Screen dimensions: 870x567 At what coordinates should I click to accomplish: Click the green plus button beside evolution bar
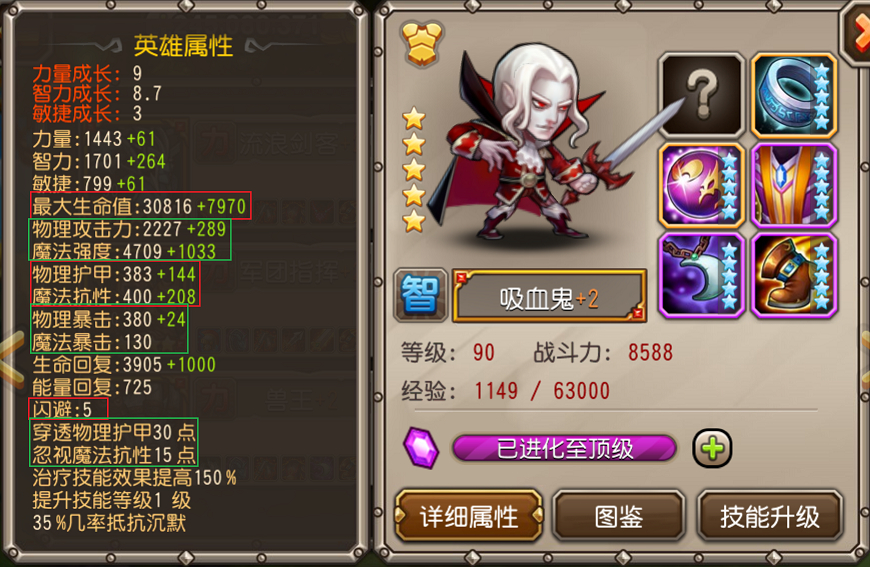(712, 448)
